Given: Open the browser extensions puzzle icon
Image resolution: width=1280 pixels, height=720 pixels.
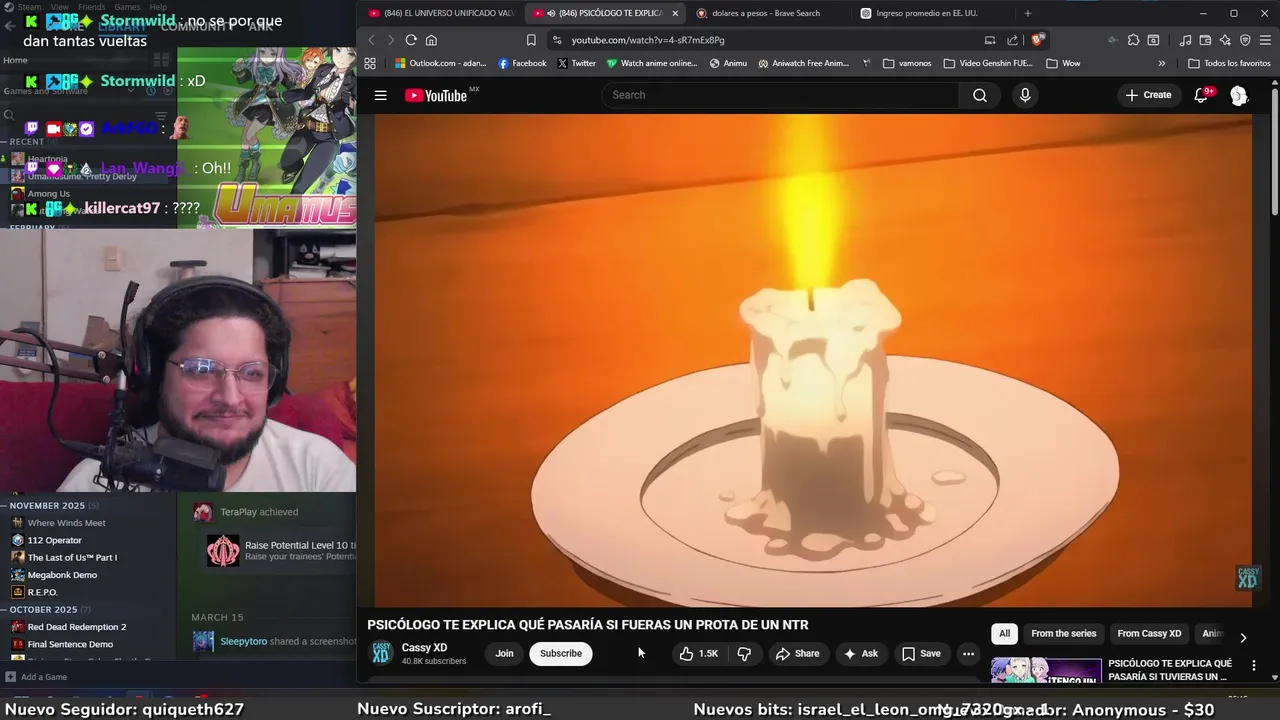Looking at the screenshot, I should click(x=1133, y=40).
